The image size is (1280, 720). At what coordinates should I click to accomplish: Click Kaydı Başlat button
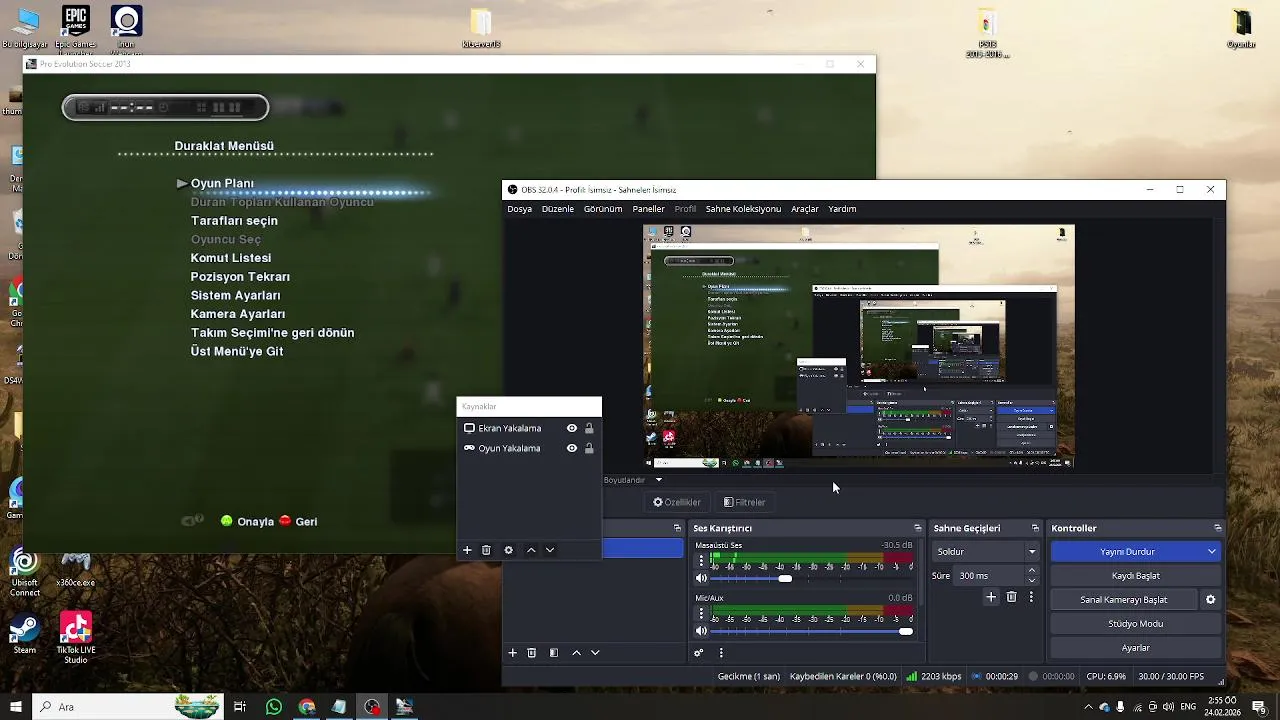(x=1136, y=576)
